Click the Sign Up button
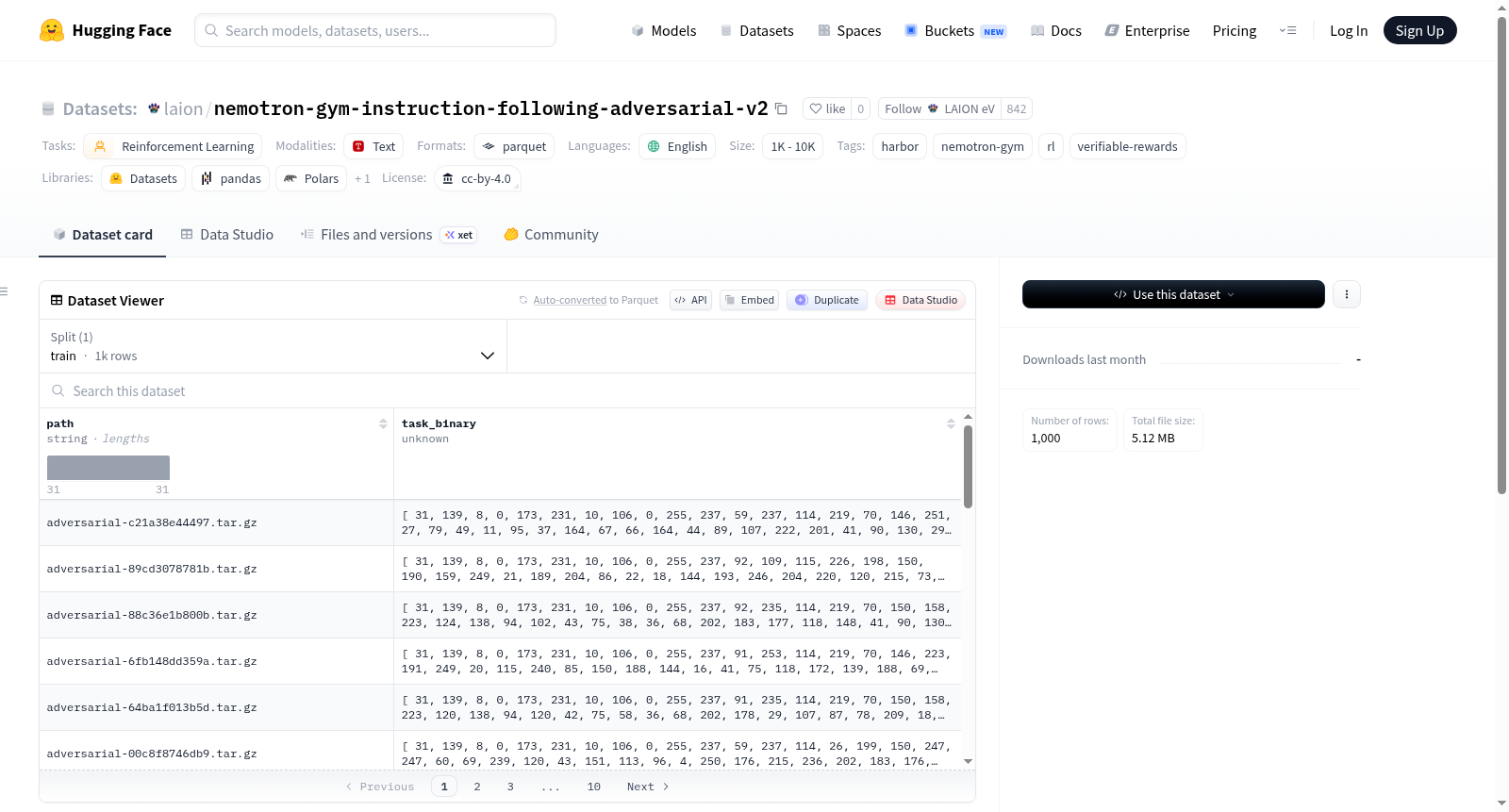 [1419, 30]
